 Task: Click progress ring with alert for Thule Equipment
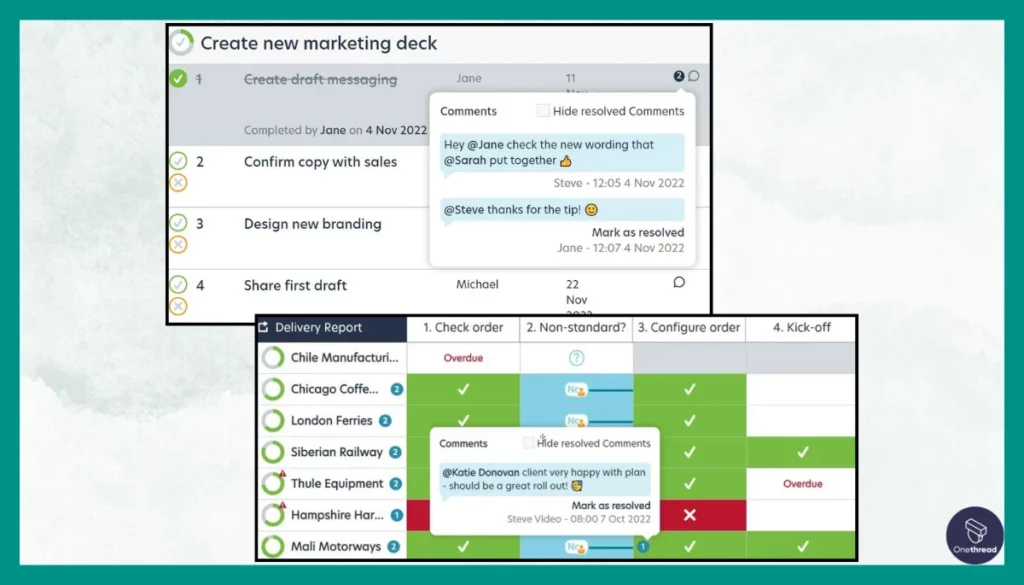click(x=273, y=483)
